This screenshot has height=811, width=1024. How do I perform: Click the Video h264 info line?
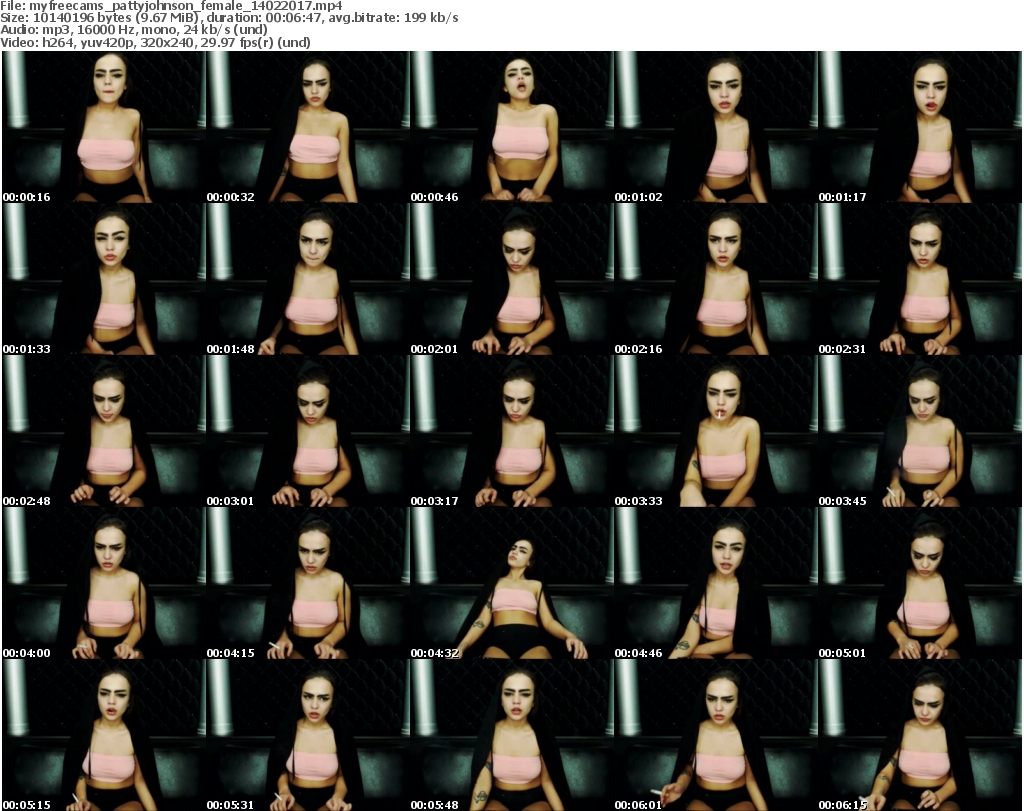click(x=155, y=42)
